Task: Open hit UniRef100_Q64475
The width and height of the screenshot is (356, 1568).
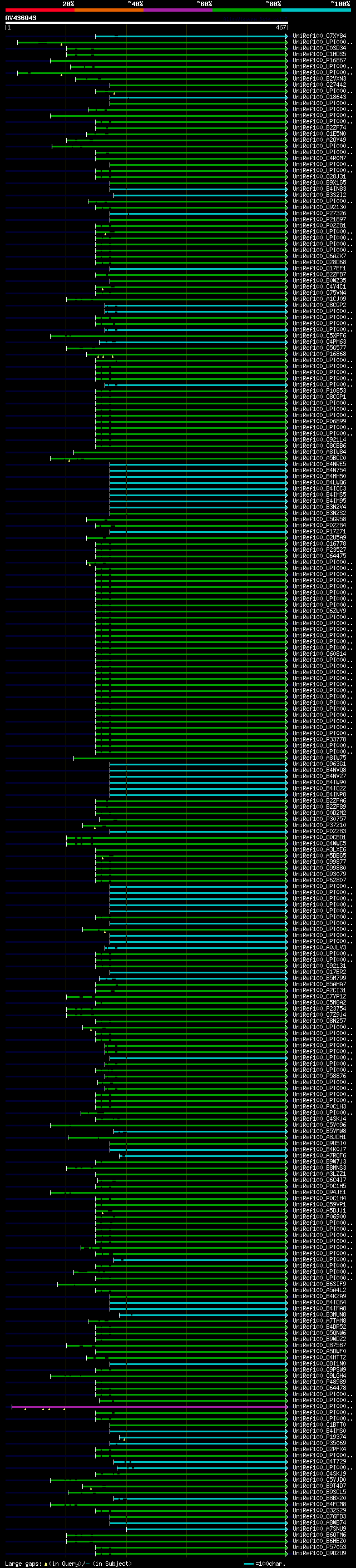Action: 319,556
